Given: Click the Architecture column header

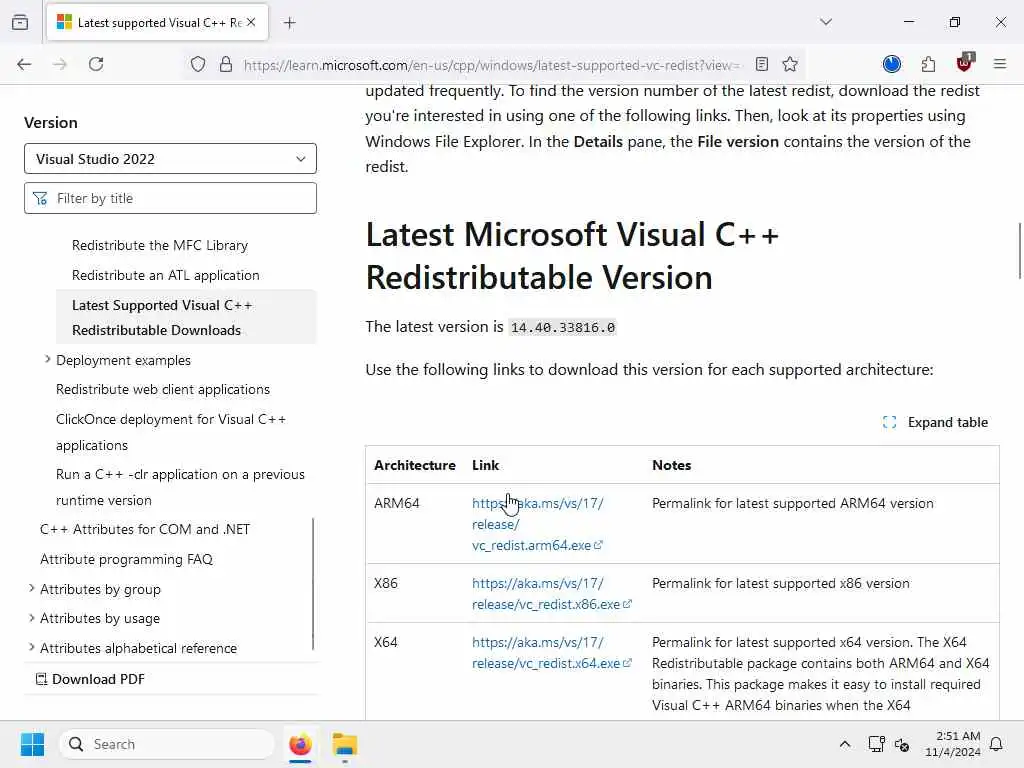Looking at the screenshot, I should tap(415, 466).
